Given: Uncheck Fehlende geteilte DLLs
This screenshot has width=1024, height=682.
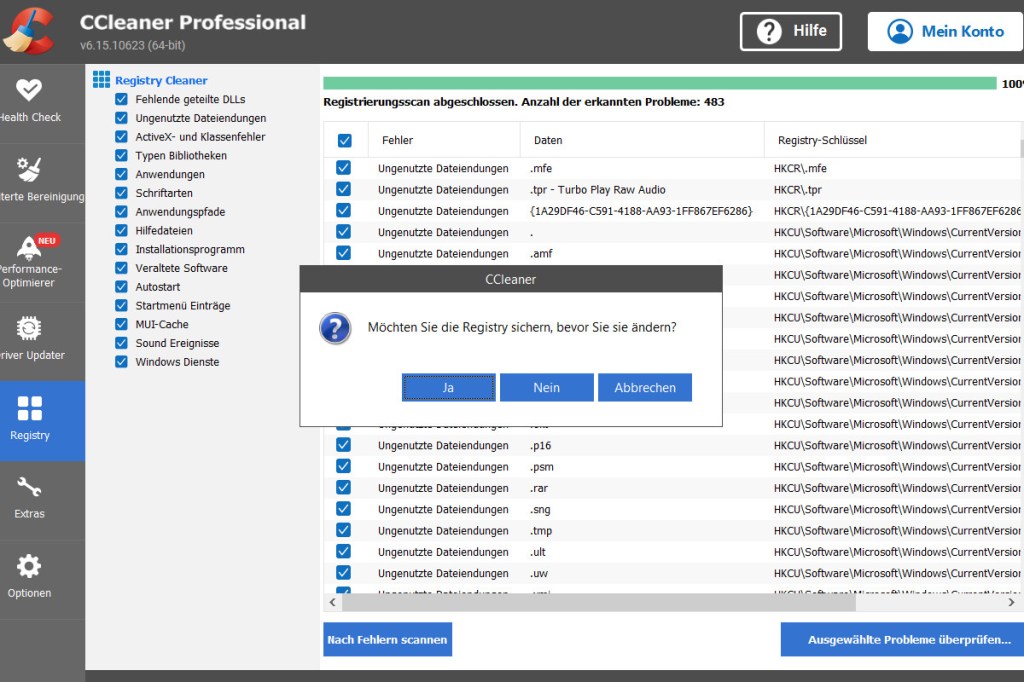Looking at the screenshot, I should click(x=121, y=99).
